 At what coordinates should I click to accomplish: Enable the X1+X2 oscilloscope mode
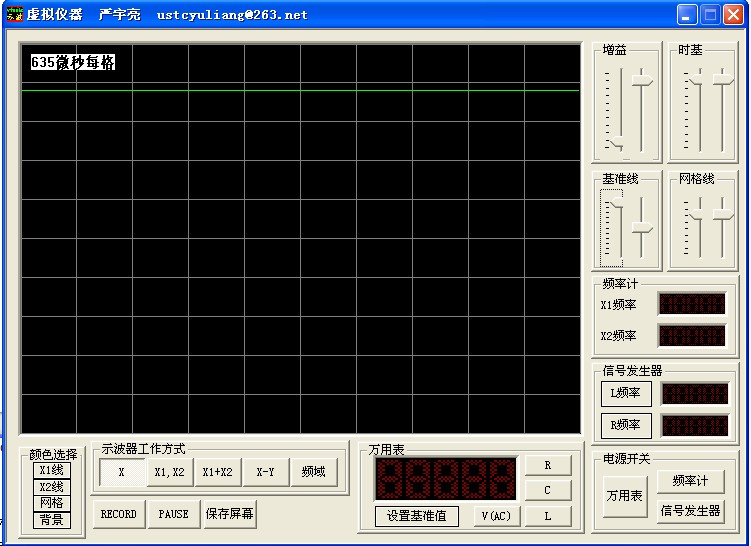[217, 472]
